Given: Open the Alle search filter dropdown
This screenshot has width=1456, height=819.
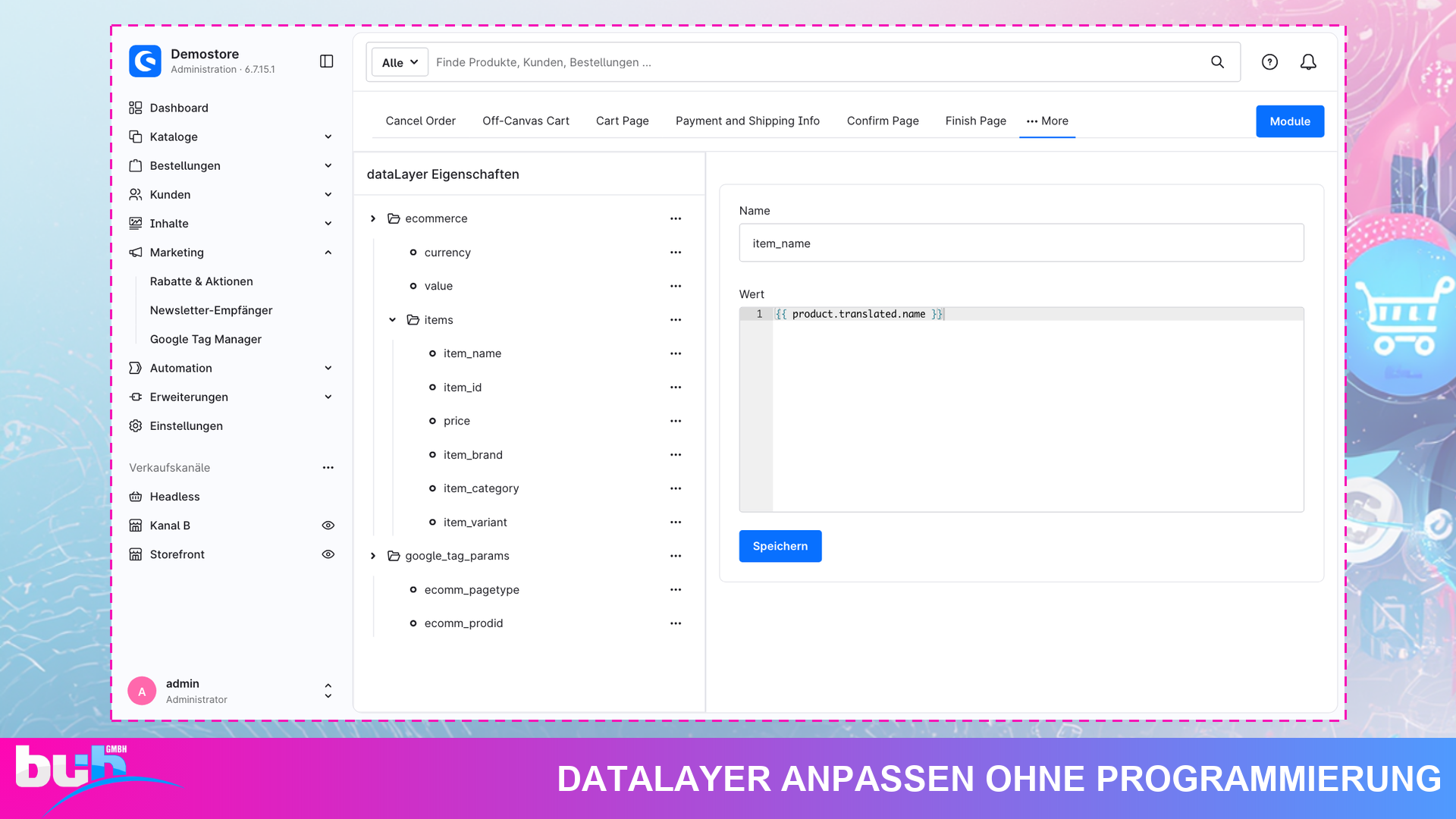Looking at the screenshot, I should (x=400, y=62).
